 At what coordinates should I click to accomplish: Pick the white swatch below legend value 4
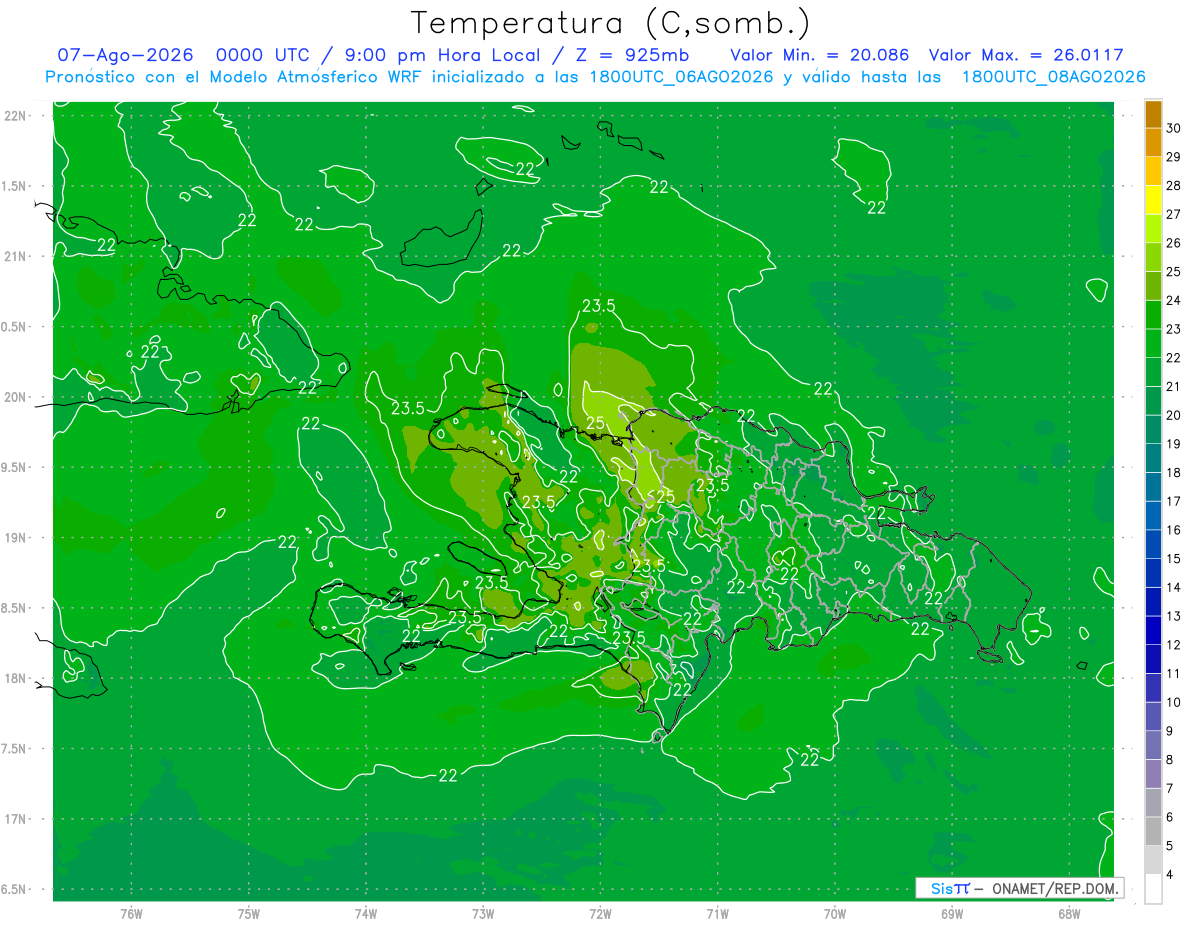pyautogui.click(x=1153, y=889)
